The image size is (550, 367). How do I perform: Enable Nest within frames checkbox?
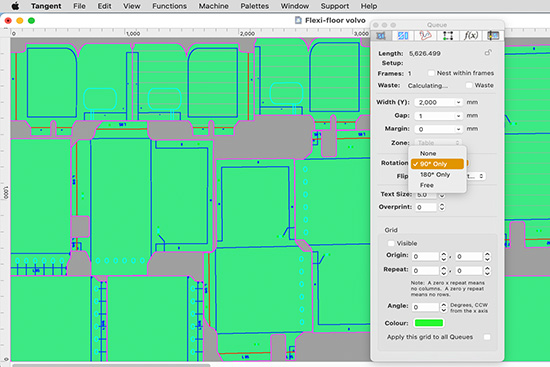click(x=431, y=73)
